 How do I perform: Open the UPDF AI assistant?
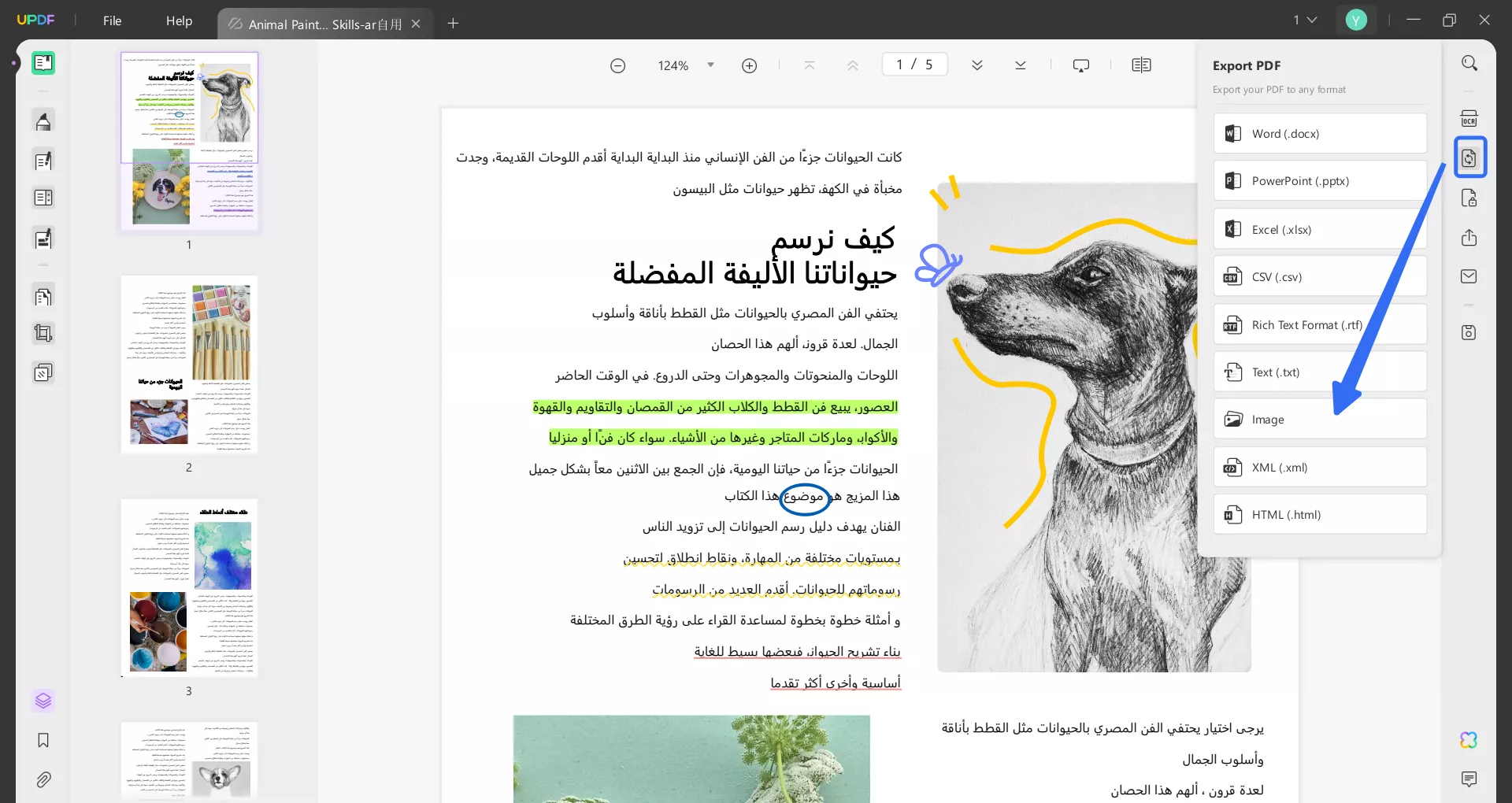[x=1468, y=740]
